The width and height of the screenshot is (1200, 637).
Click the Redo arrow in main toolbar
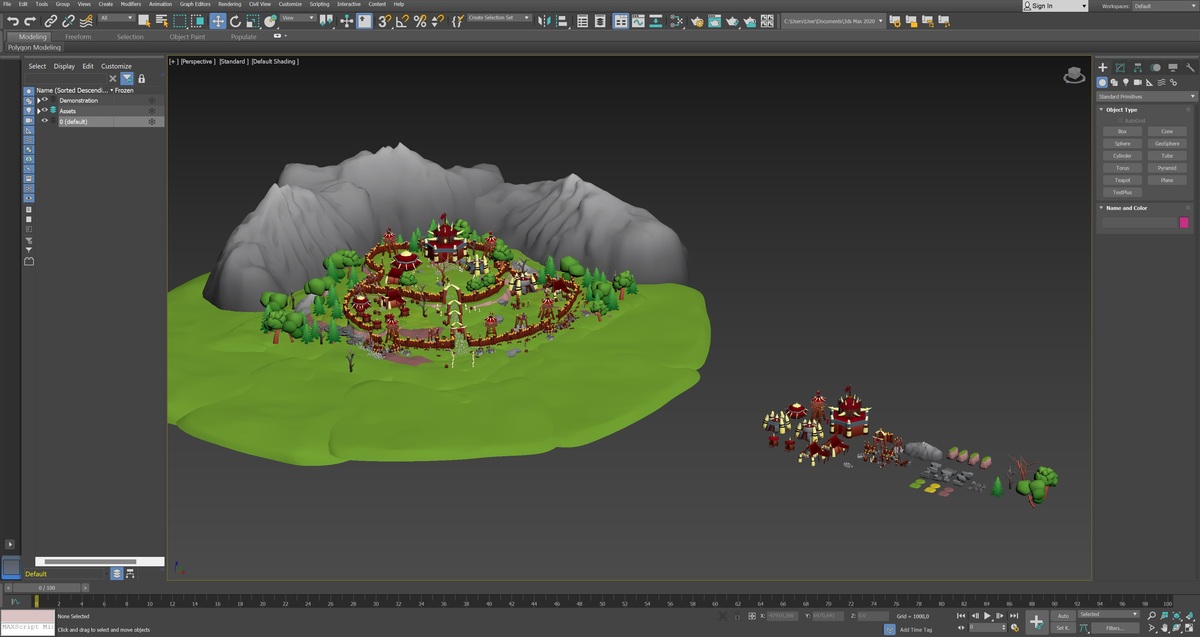30,20
